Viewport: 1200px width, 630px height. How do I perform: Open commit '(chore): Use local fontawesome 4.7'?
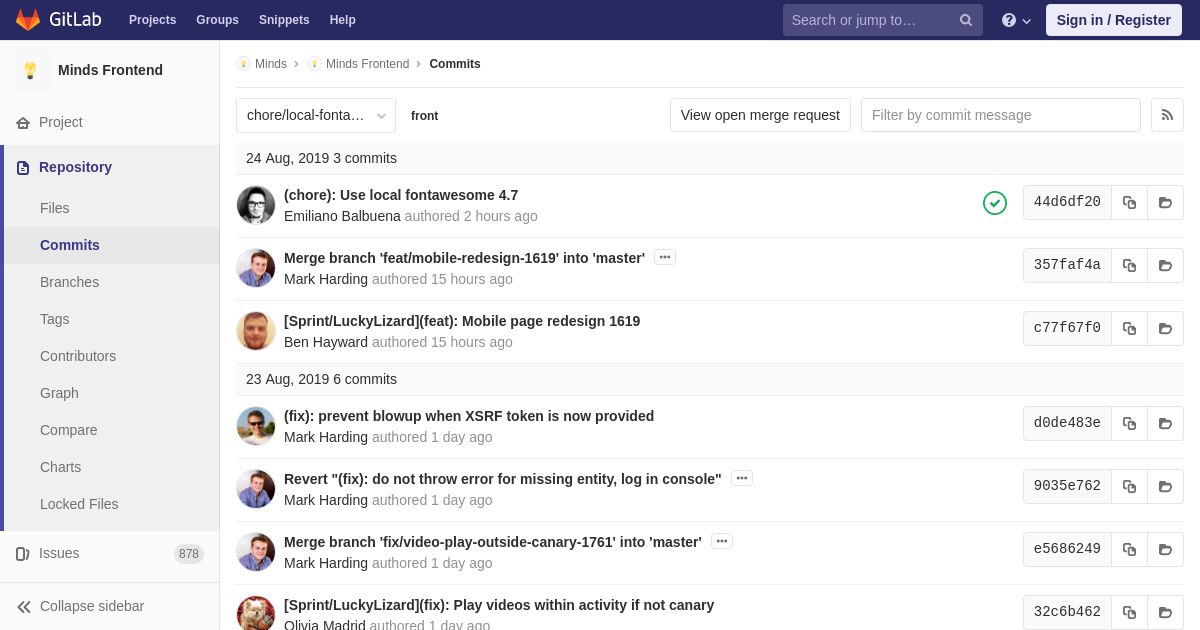(401, 195)
